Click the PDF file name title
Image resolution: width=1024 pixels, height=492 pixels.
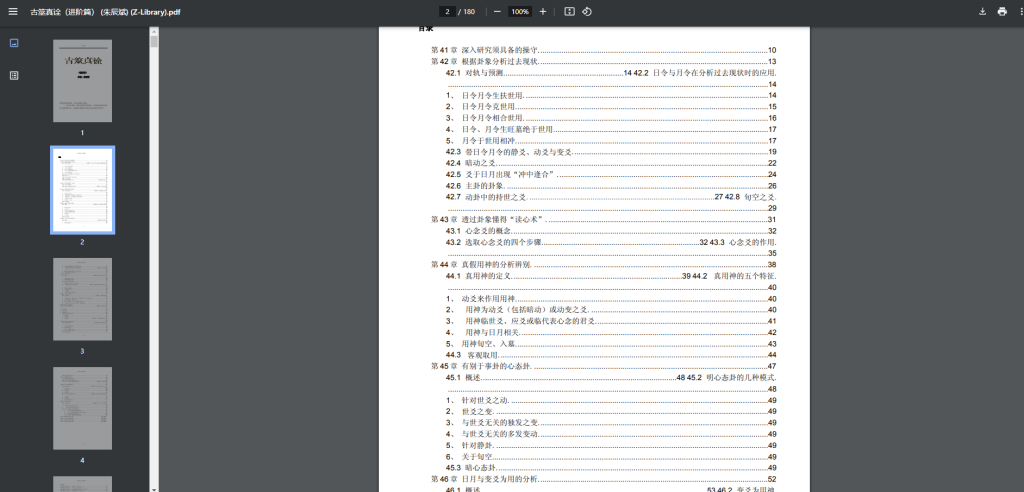105,12
